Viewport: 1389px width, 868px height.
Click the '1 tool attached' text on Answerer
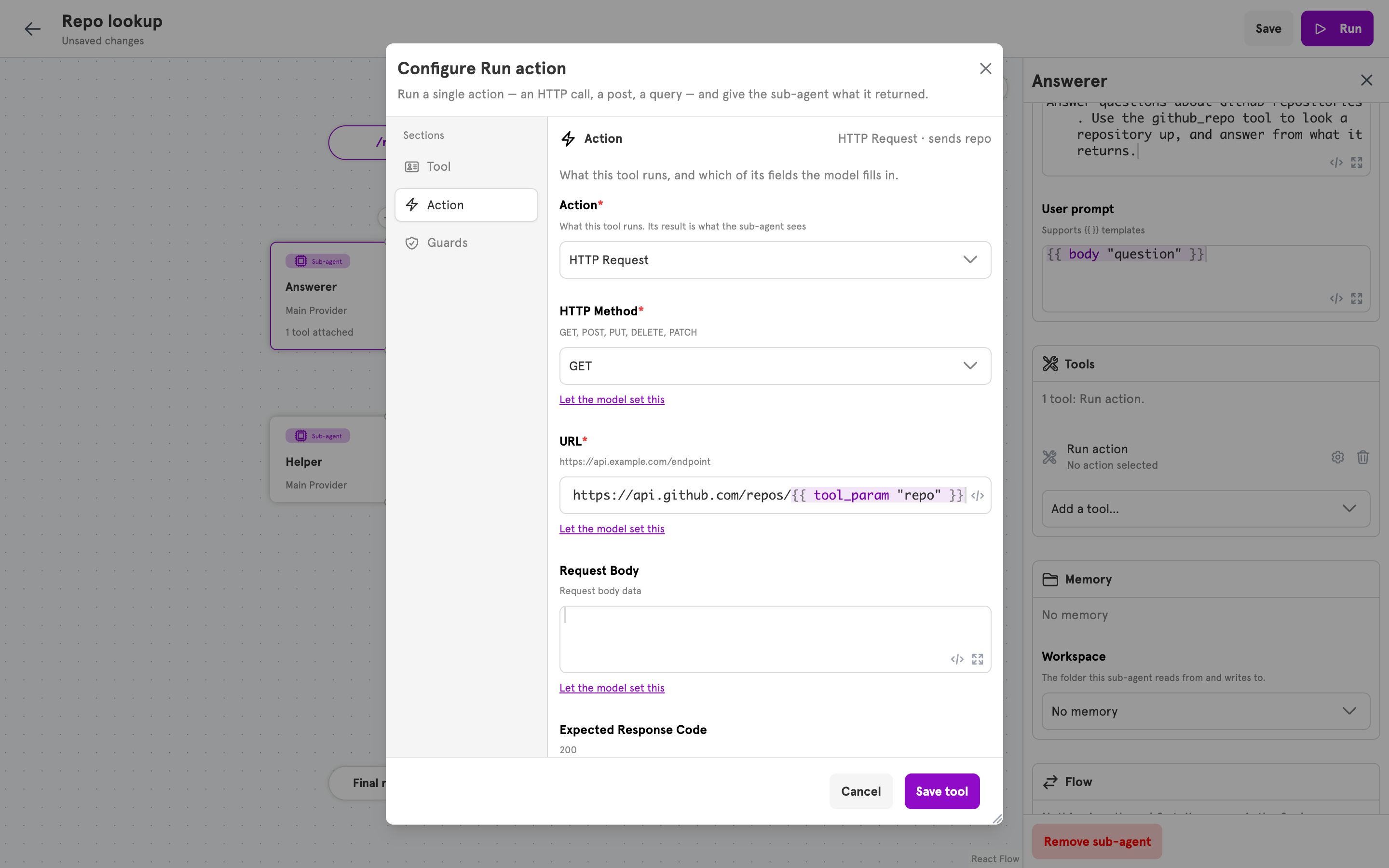tap(319, 332)
